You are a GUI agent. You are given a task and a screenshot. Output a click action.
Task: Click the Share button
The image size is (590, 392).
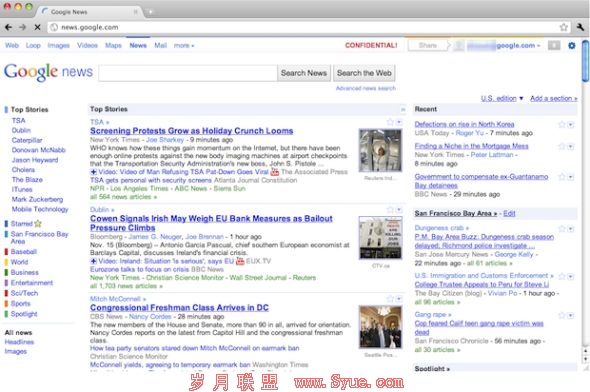(428, 46)
